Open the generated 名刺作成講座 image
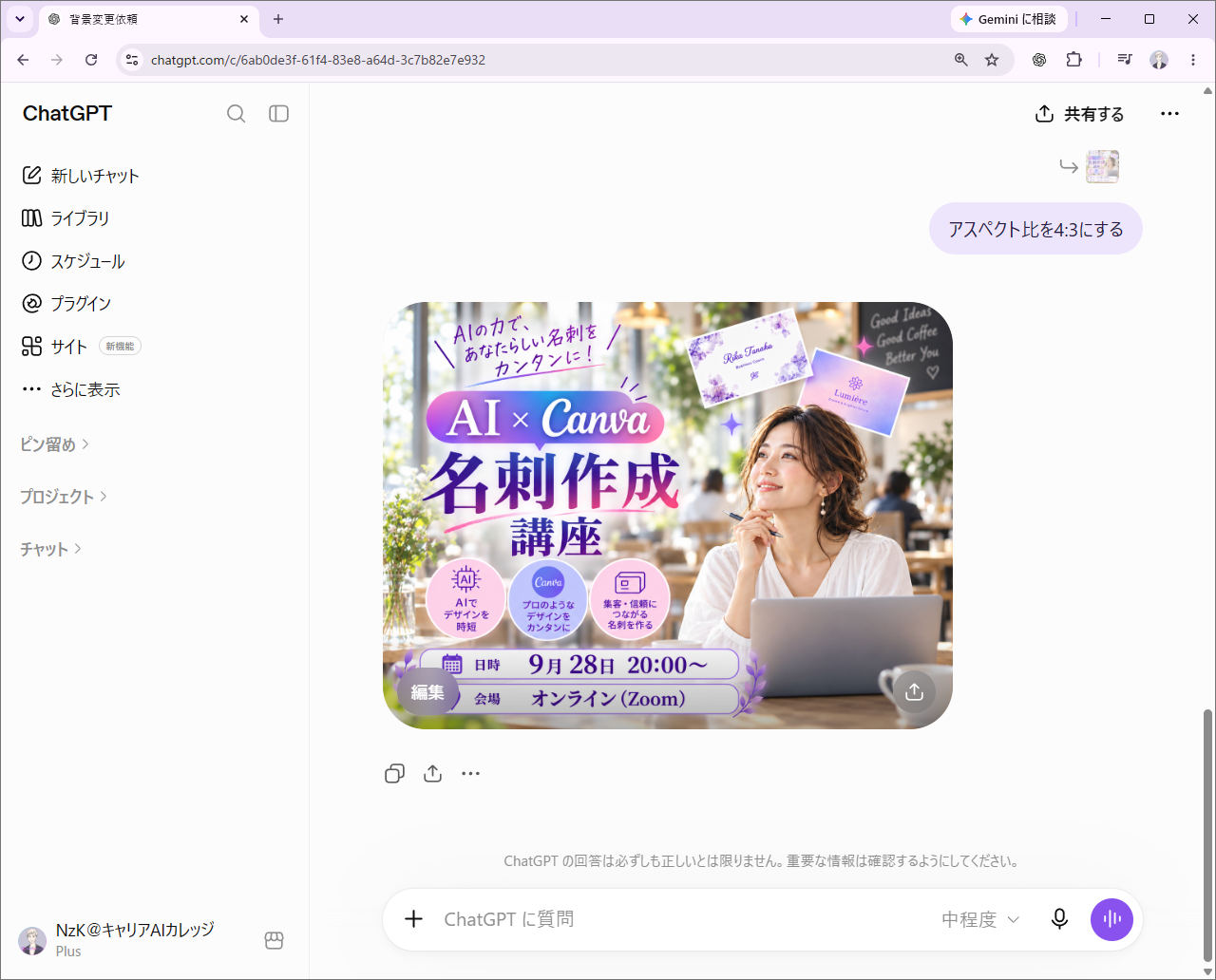 tap(668, 516)
